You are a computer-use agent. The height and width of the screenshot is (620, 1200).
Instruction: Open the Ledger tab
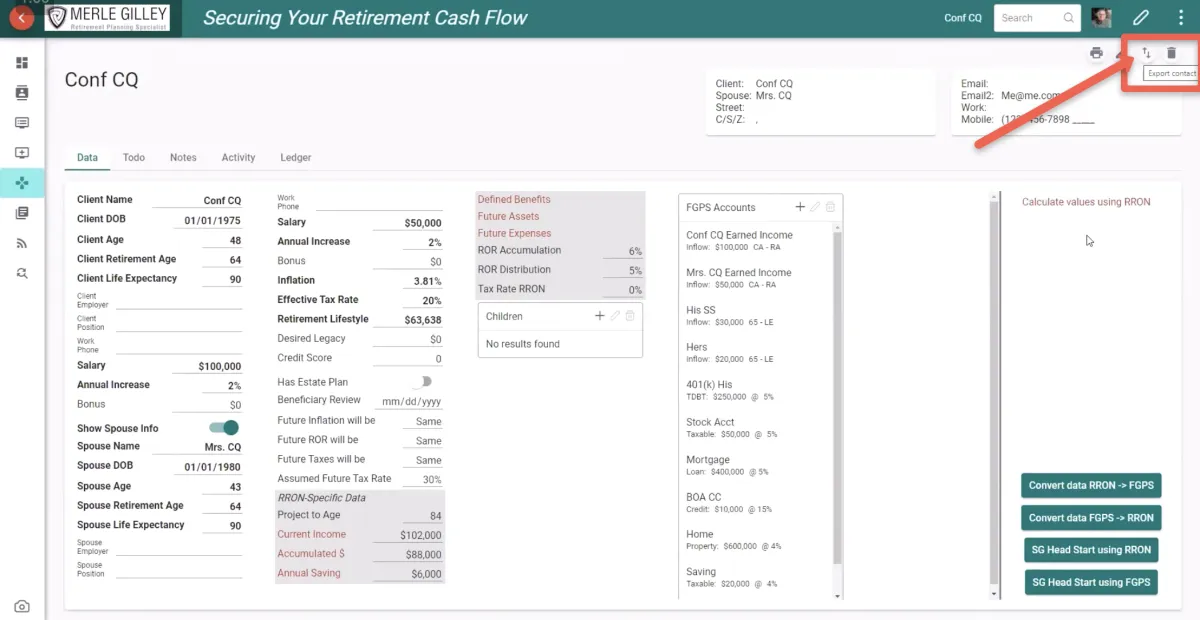[x=296, y=157]
